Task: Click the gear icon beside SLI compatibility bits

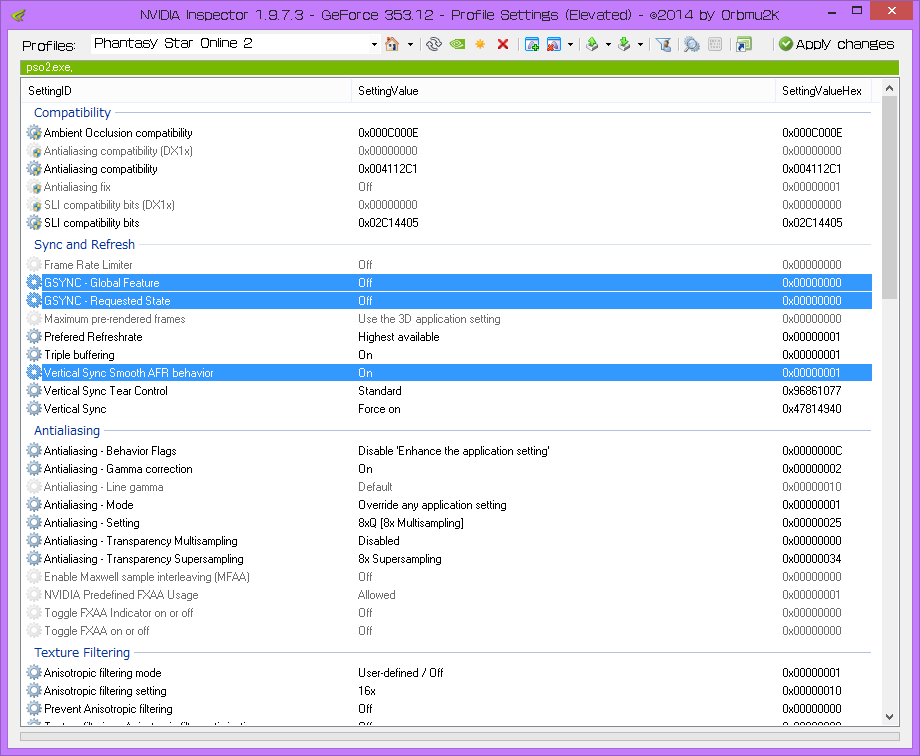Action: pos(34,223)
